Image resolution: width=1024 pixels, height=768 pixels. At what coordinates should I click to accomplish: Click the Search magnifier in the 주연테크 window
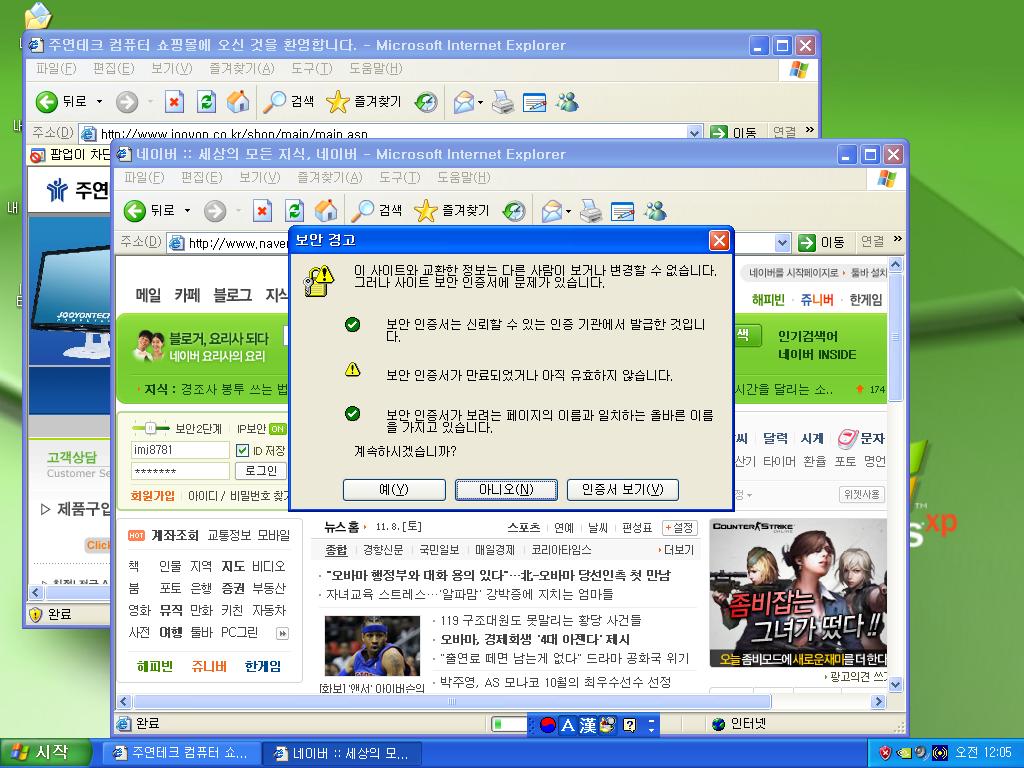pos(274,101)
